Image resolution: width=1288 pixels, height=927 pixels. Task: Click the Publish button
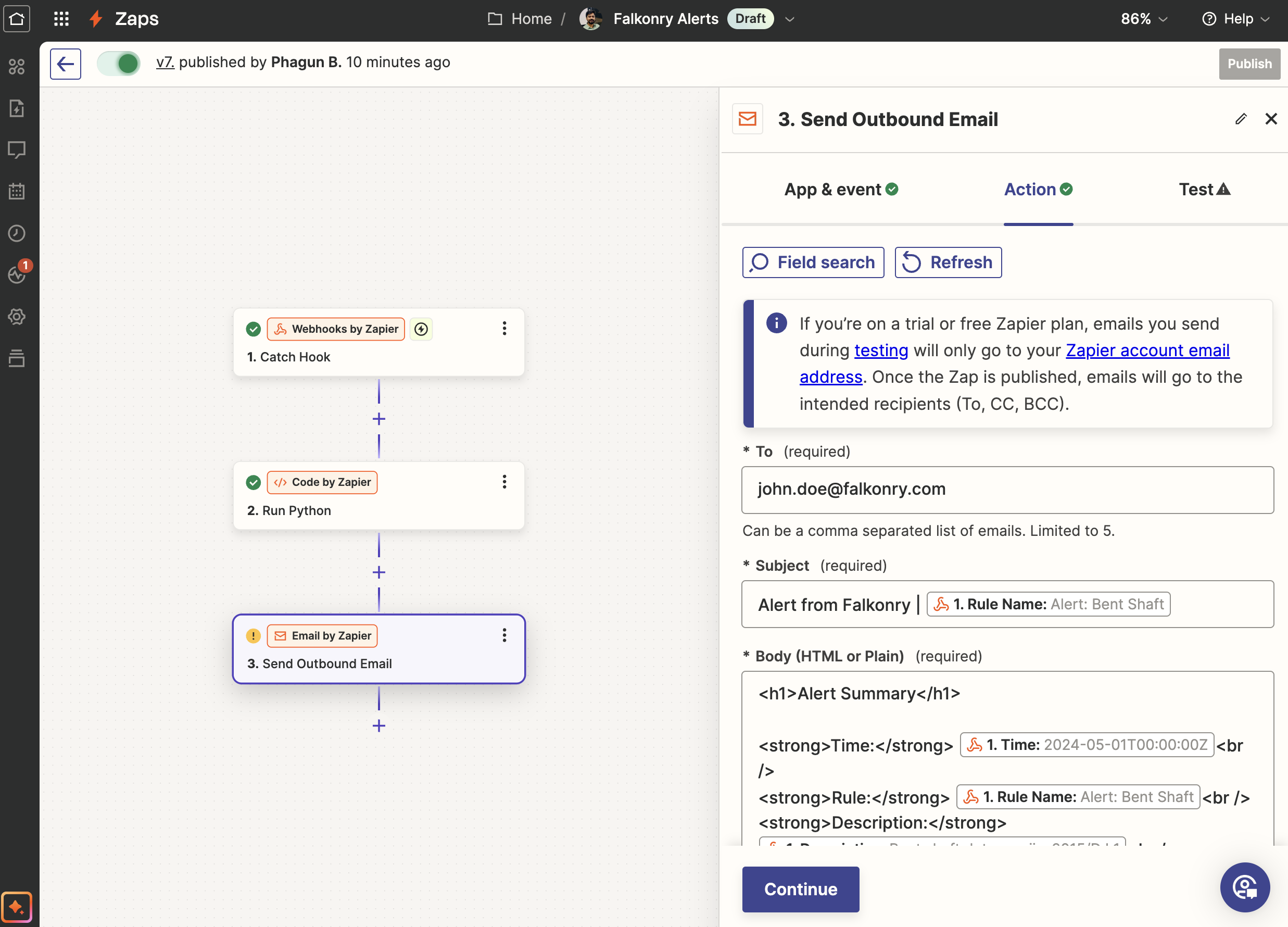1249,64
